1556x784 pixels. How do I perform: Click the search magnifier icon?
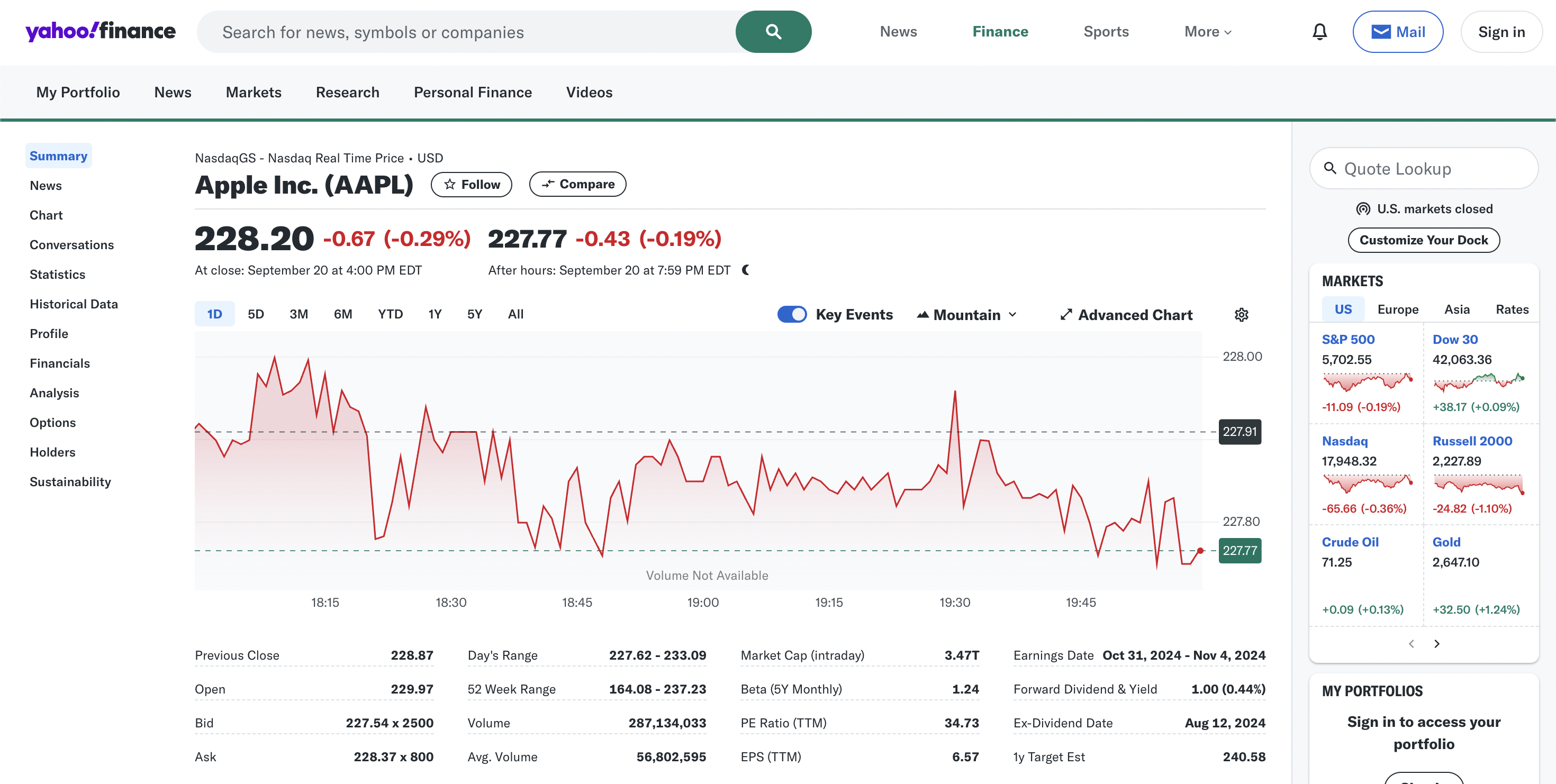(774, 31)
